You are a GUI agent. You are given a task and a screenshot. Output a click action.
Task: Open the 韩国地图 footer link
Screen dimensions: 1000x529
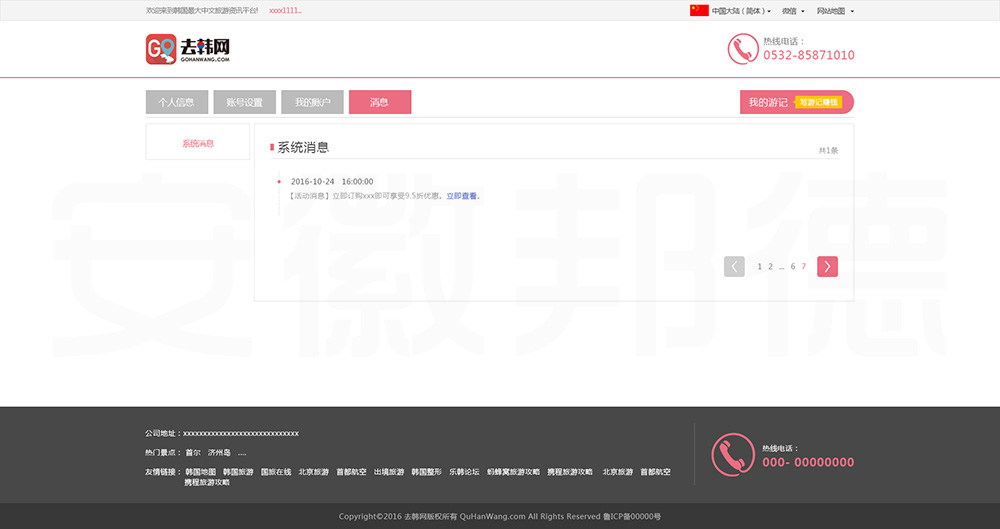point(200,472)
